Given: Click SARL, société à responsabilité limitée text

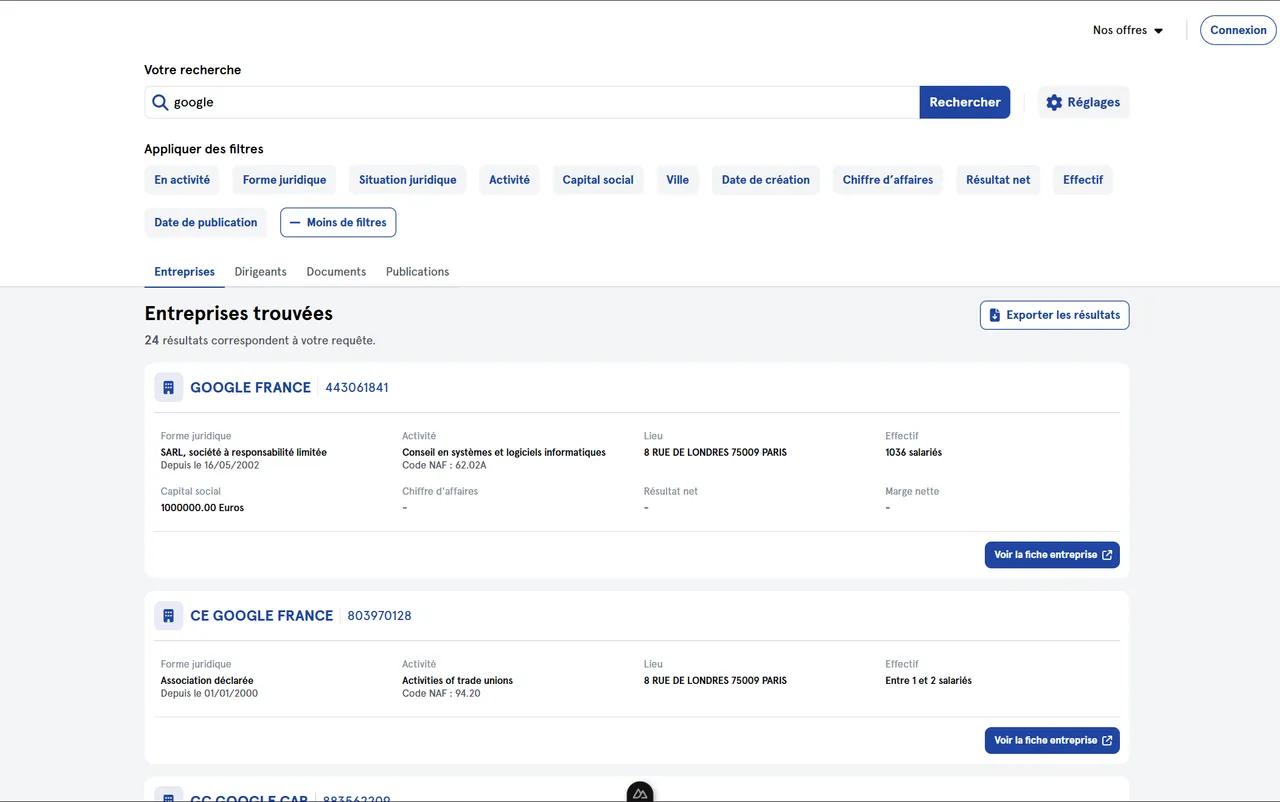Looking at the screenshot, I should click(x=244, y=452).
